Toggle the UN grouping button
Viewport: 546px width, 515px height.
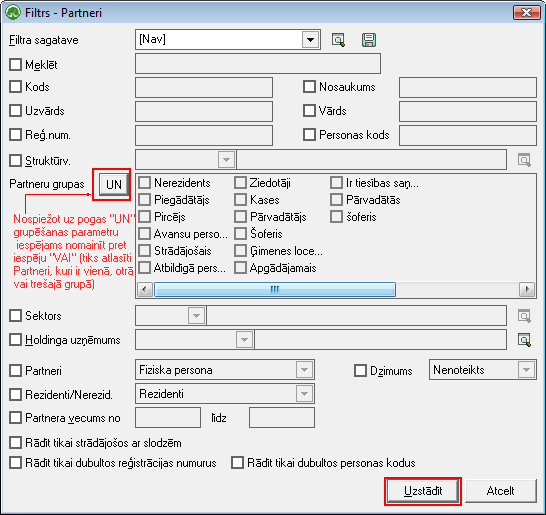coord(114,184)
